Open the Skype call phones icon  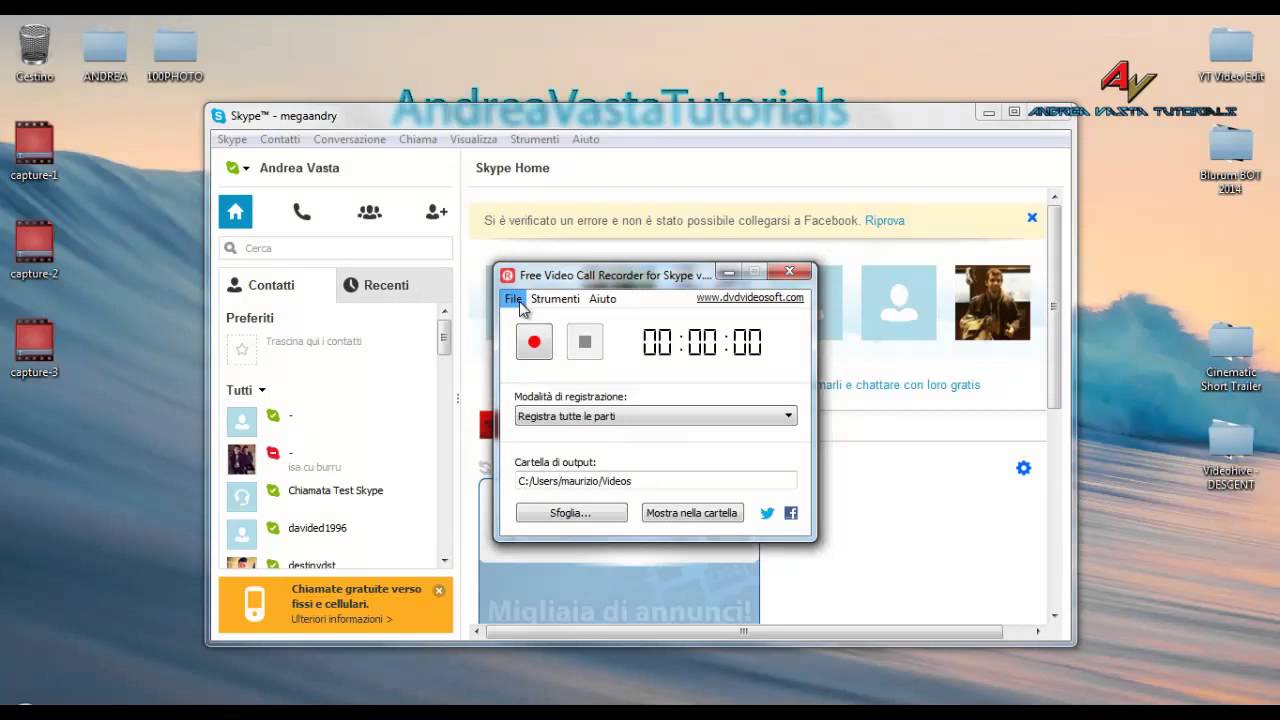(301, 212)
